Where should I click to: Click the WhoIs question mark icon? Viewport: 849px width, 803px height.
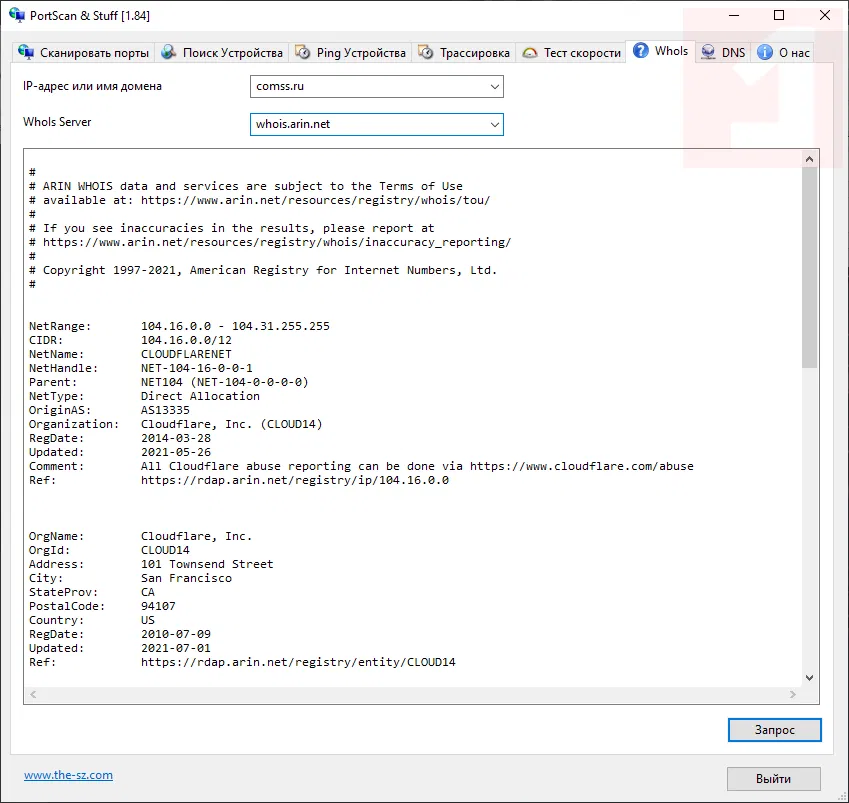click(x=641, y=50)
